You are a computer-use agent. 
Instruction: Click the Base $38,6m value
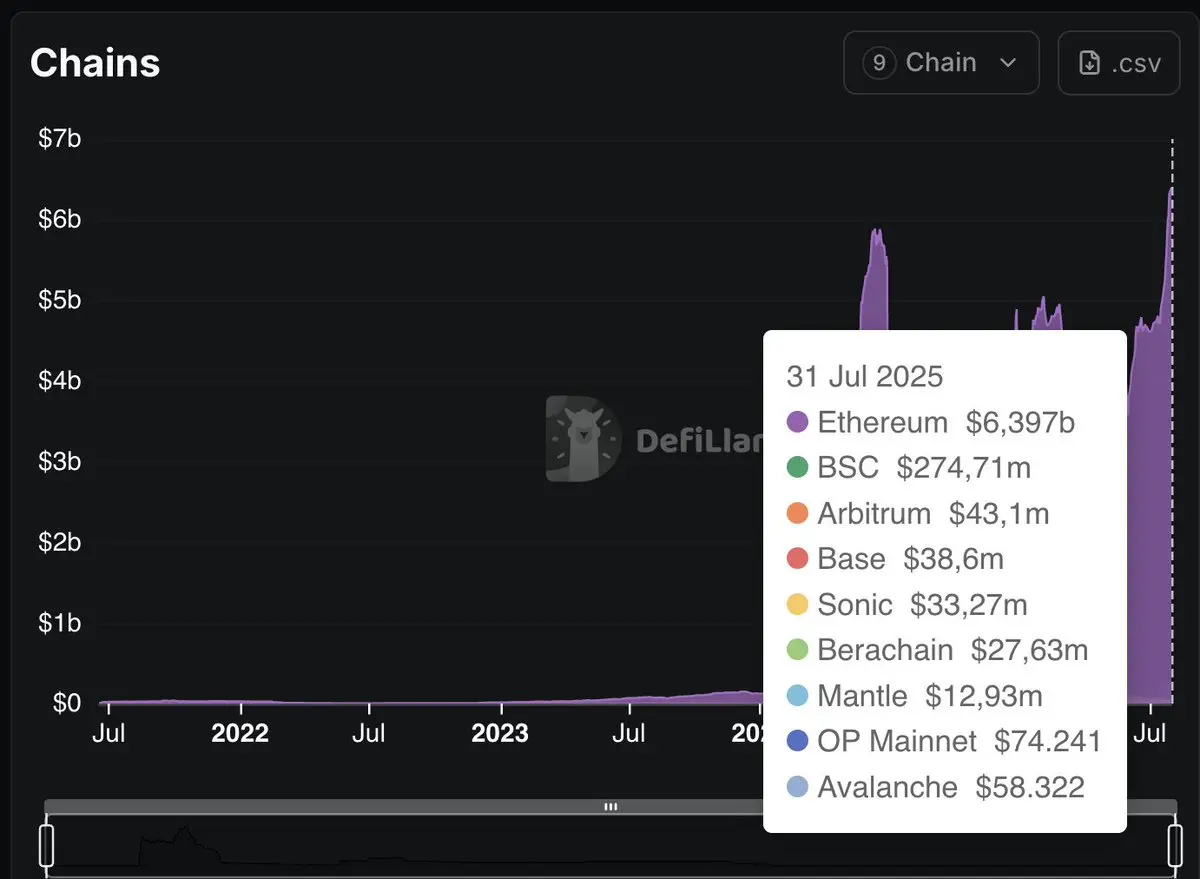coord(953,559)
